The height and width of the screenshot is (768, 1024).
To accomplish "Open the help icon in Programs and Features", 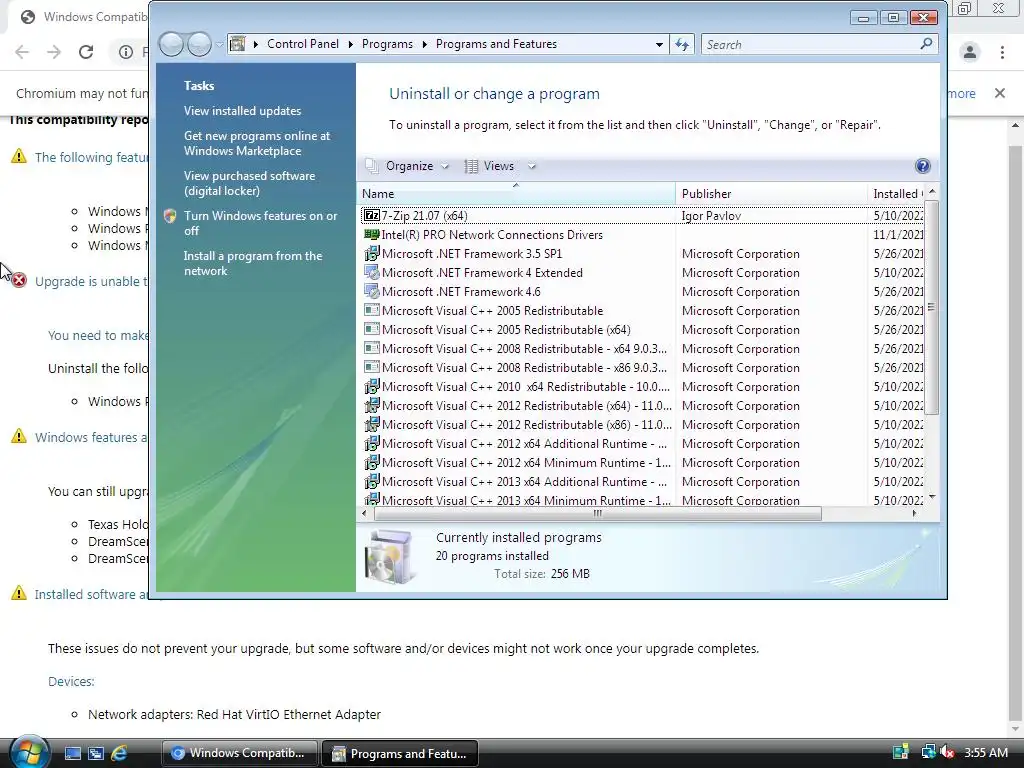I will pyautogui.click(x=922, y=166).
